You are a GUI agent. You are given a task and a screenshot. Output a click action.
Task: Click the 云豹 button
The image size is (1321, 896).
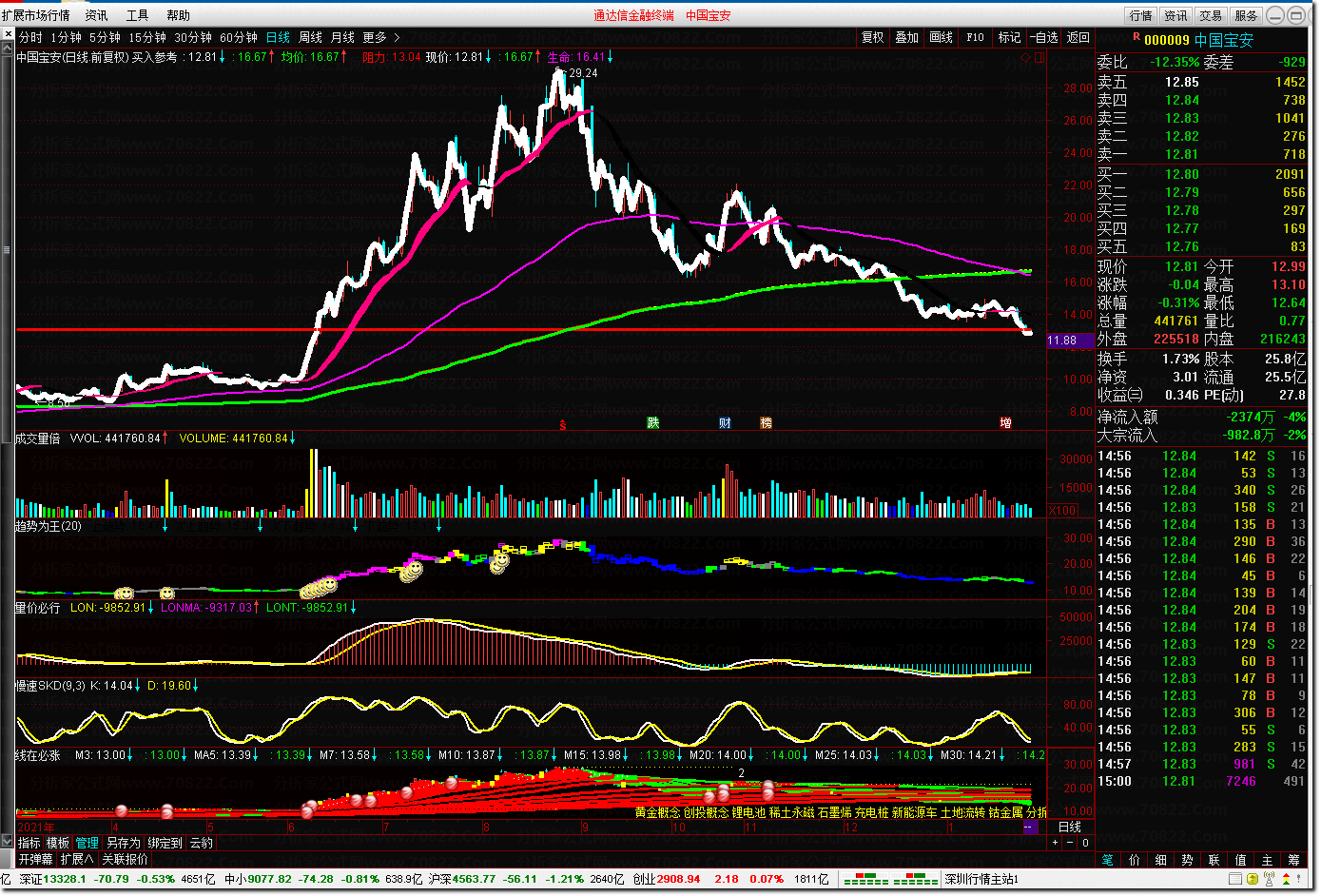click(202, 843)
